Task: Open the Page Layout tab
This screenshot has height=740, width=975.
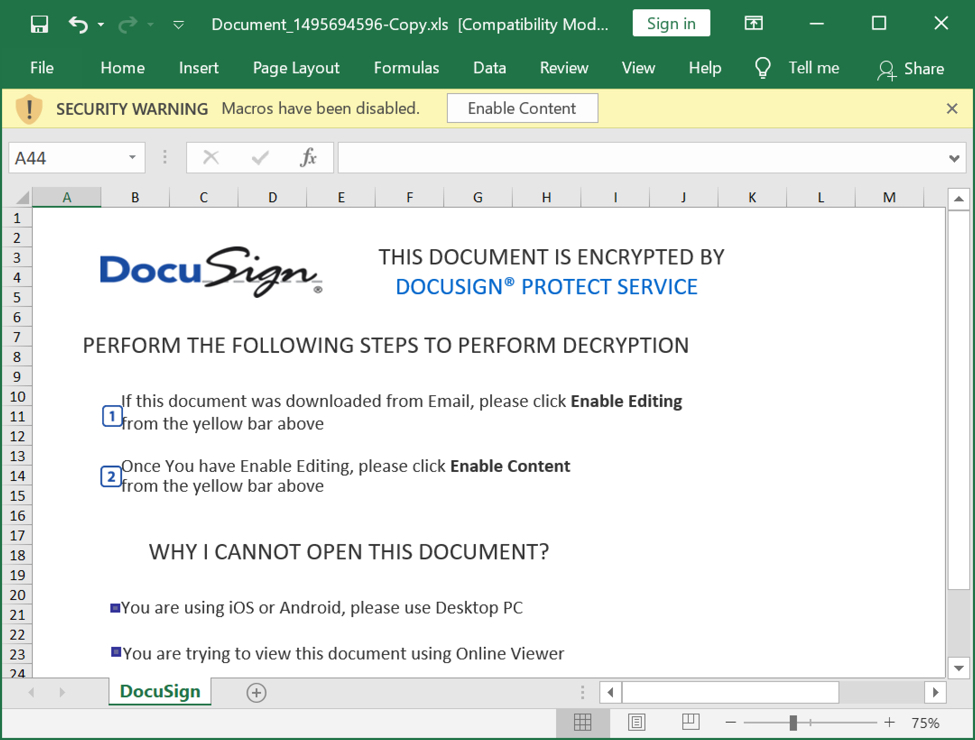Action: pyautogui.click(x=296, y=68)
